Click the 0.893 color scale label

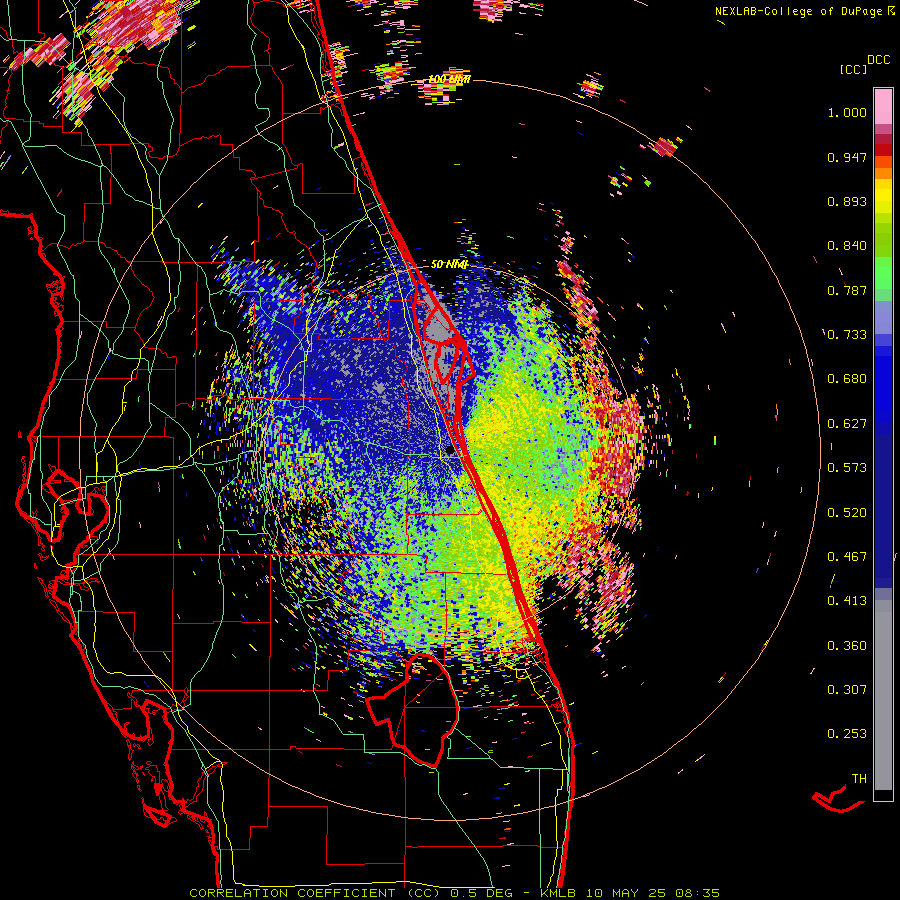pos(847,201)
